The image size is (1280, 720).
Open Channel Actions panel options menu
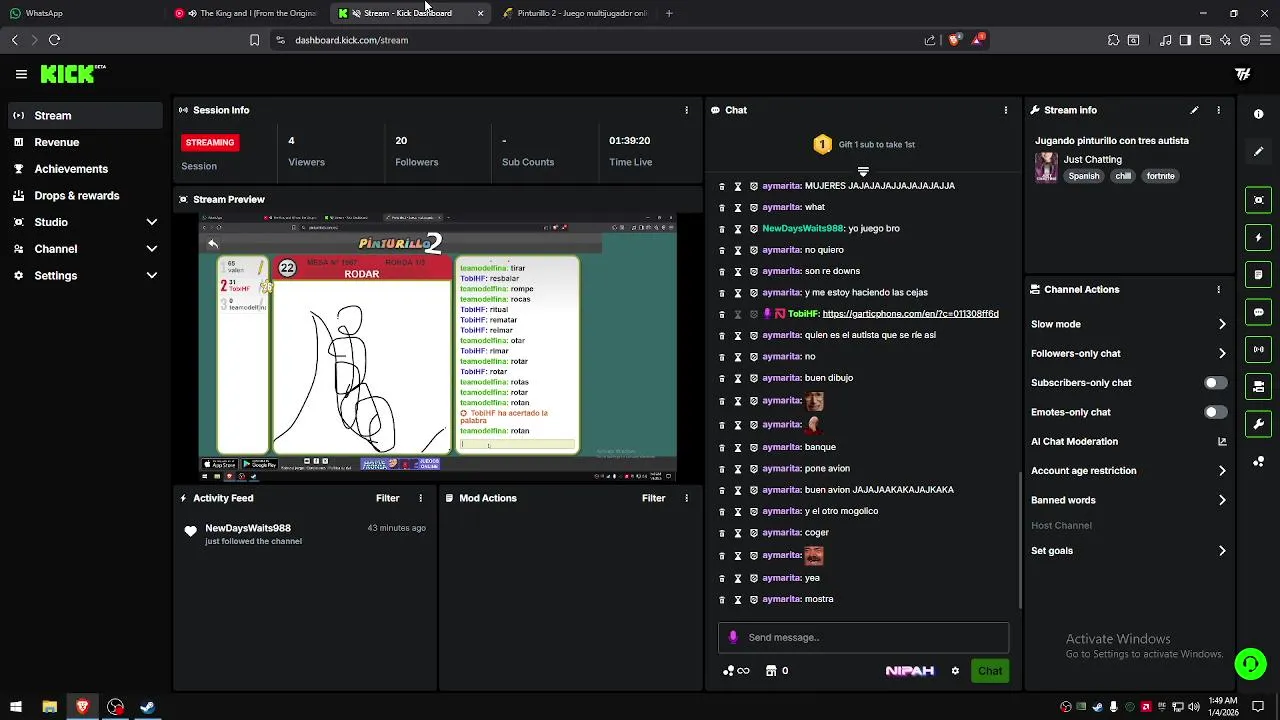[x=1218, y=289]
